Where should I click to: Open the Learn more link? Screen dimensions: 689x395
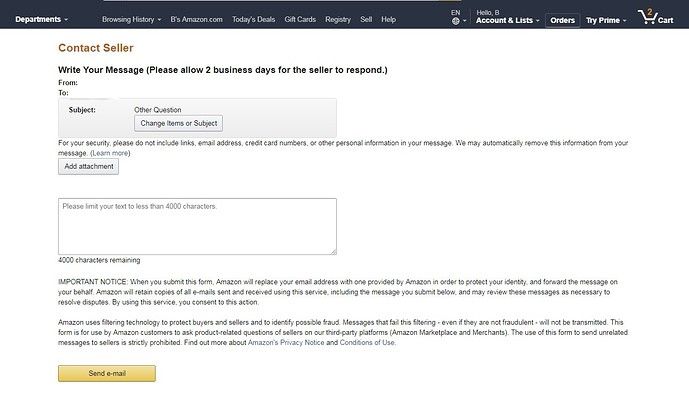click(110, 153)
